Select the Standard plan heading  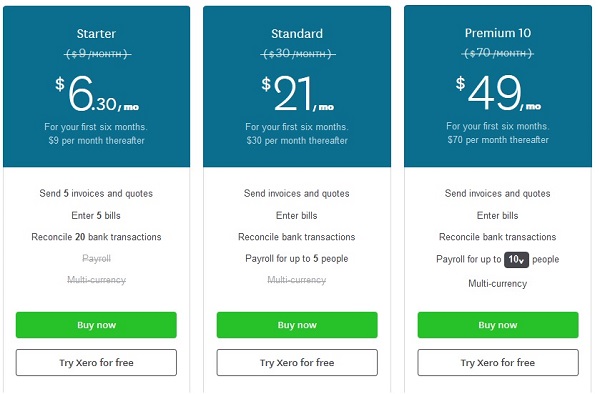(x=297, y=34)
